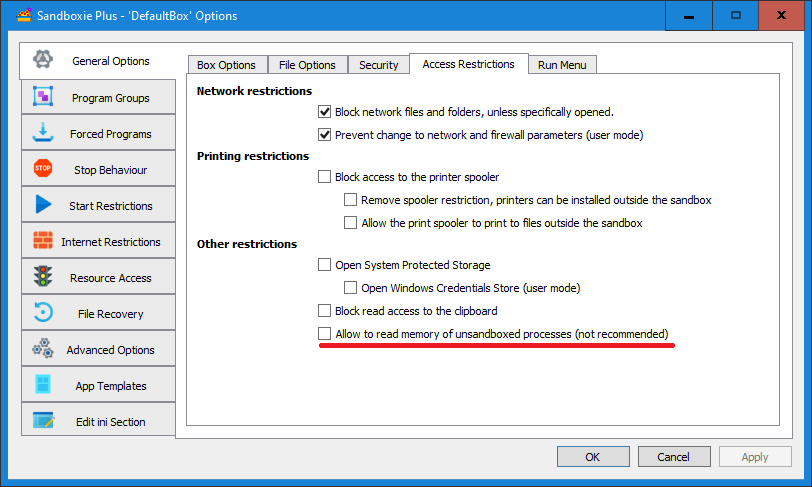Viewport: 812px width, 487px height.
Task: Click the Cancel button
Action: pyautogui.click(x=673, y=457)
